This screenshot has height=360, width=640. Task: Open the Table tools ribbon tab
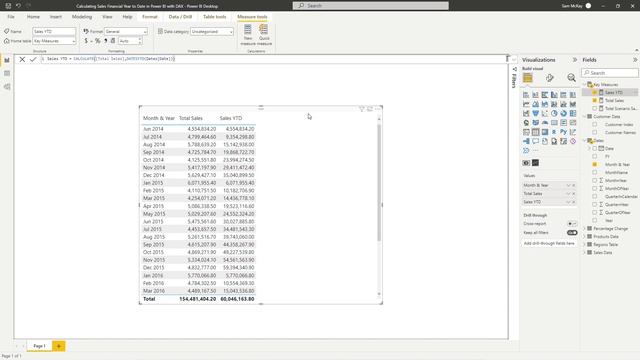tap(214, 17)
